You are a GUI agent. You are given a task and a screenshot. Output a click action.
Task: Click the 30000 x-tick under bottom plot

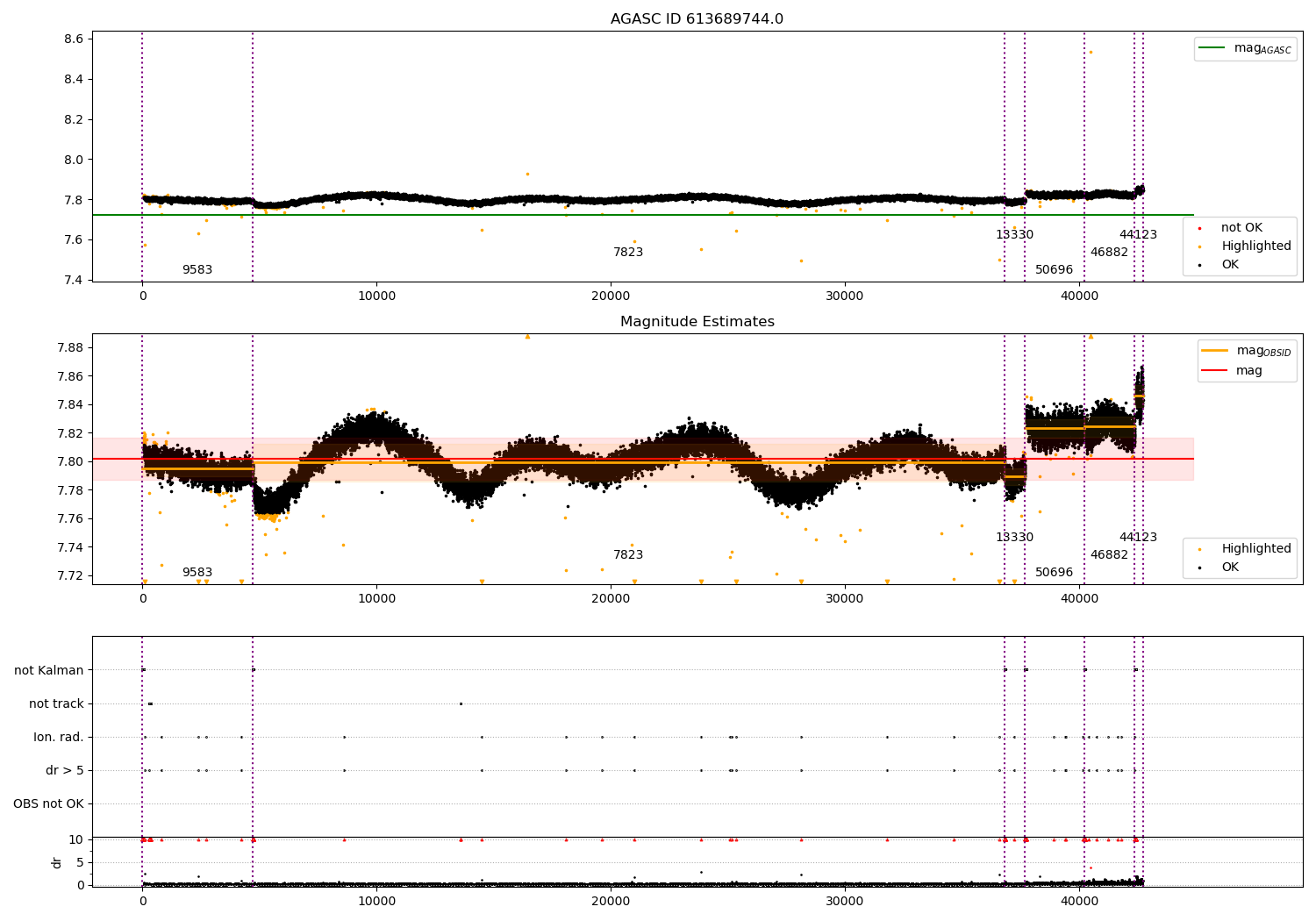pos(845,902)
